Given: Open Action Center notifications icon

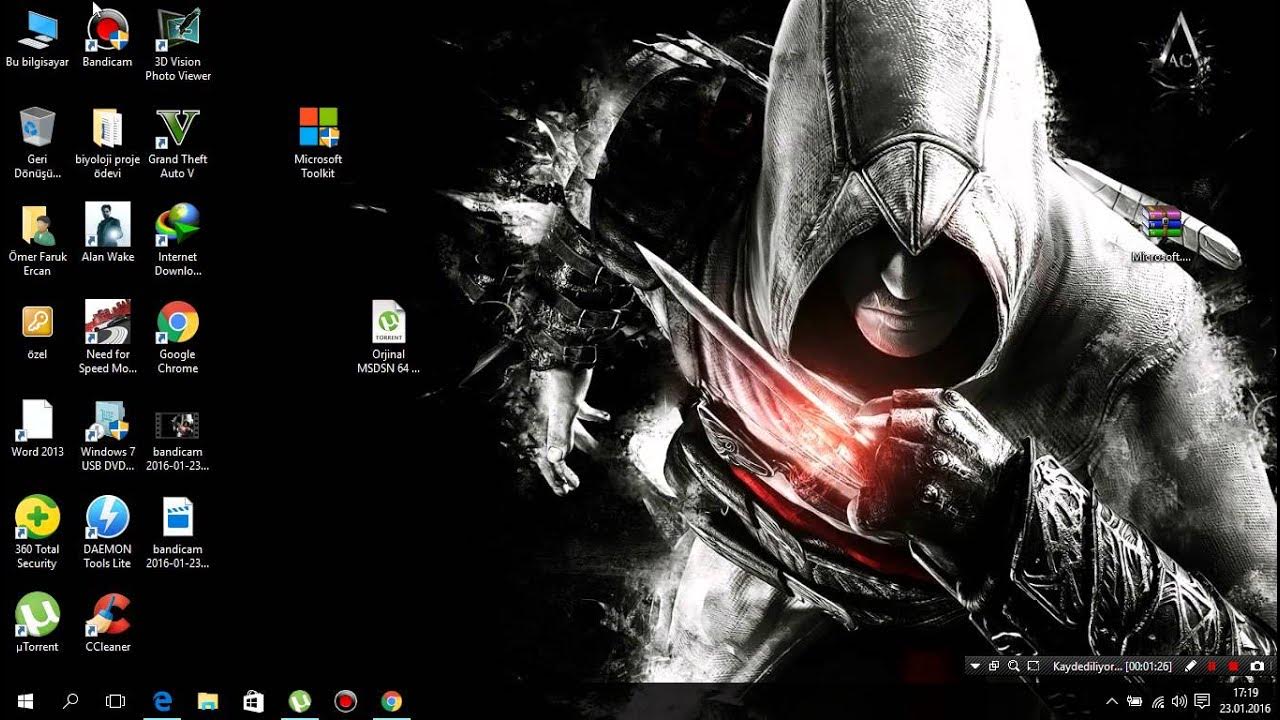Looking at the screenshot, I should (1203, 701).
